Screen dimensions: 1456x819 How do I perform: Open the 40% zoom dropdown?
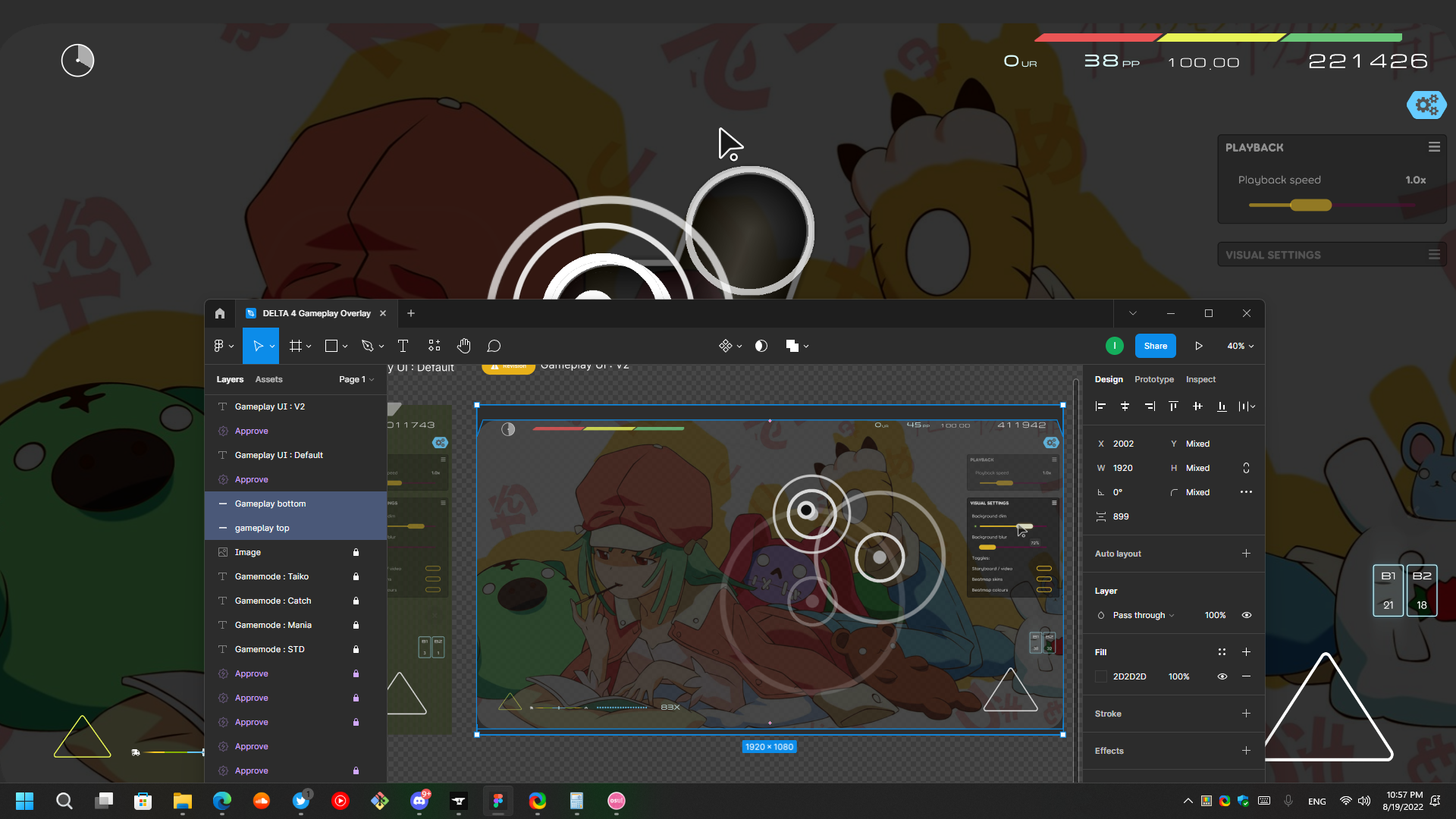click(x=1241, y=346)
